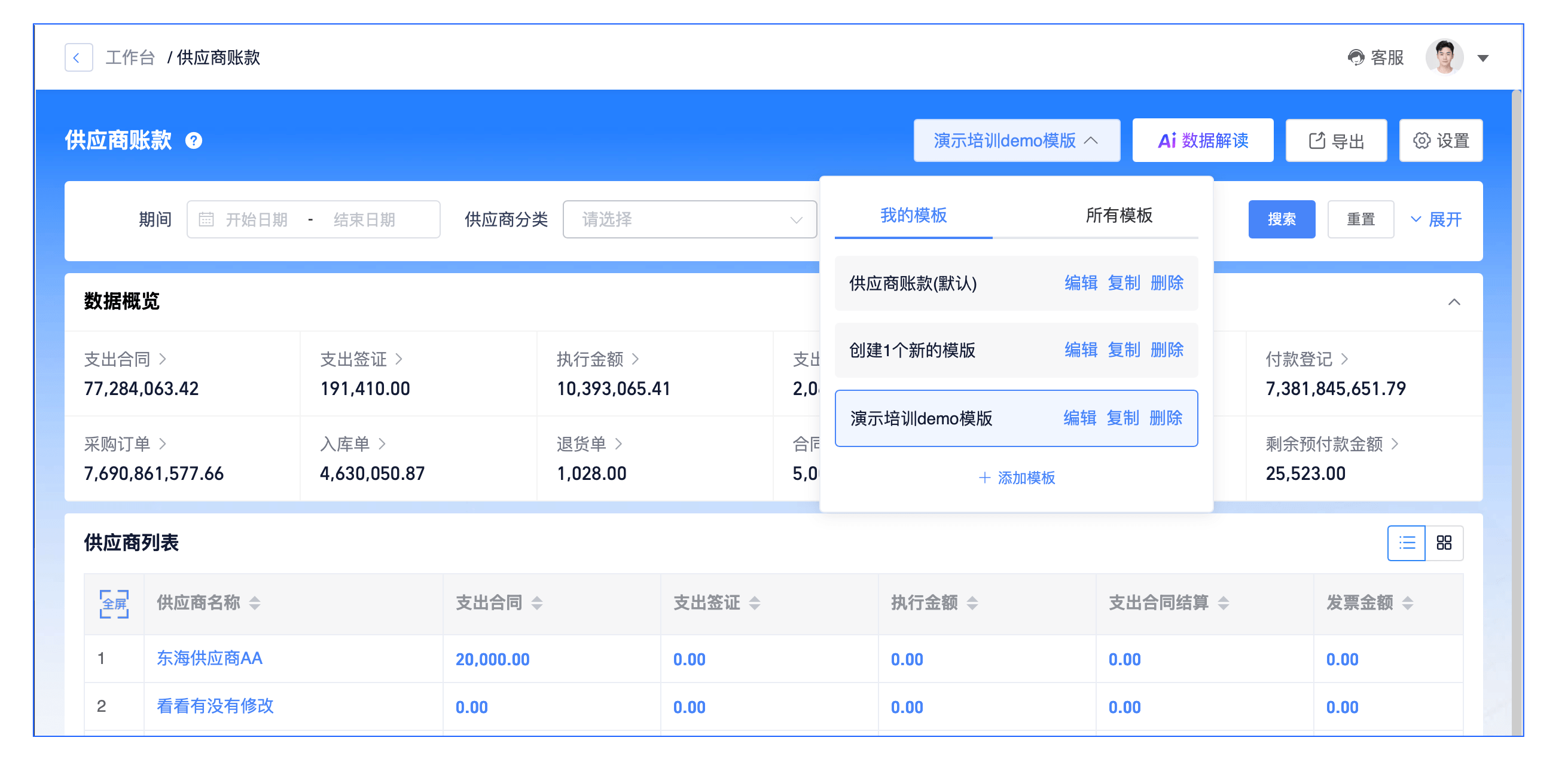
Task: Sort by supplier name column icon
Action: [x=255, y=603]
